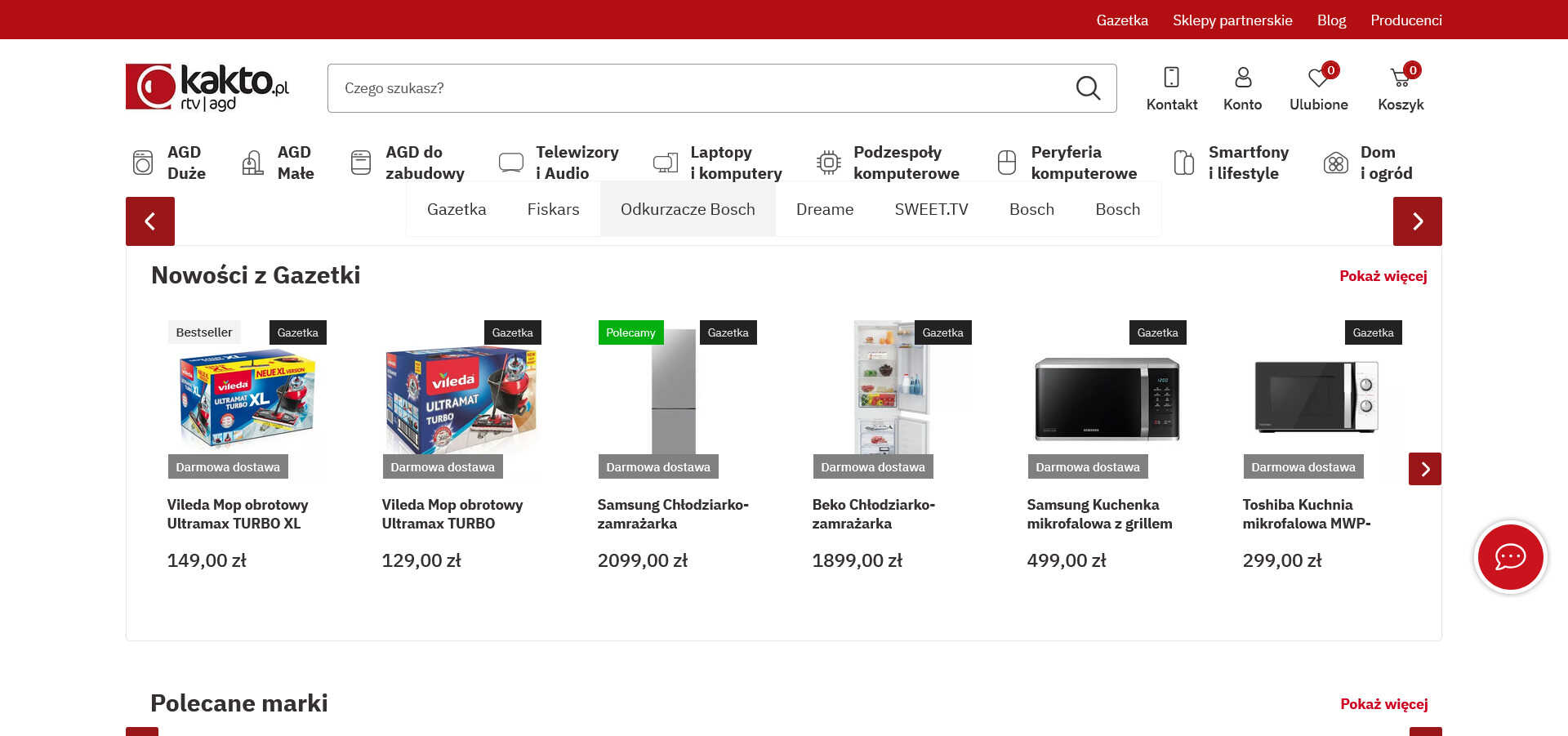Switch to the Dreame tab
Viewport: 1568px width, 736px height.
click(x=824, y=209)
